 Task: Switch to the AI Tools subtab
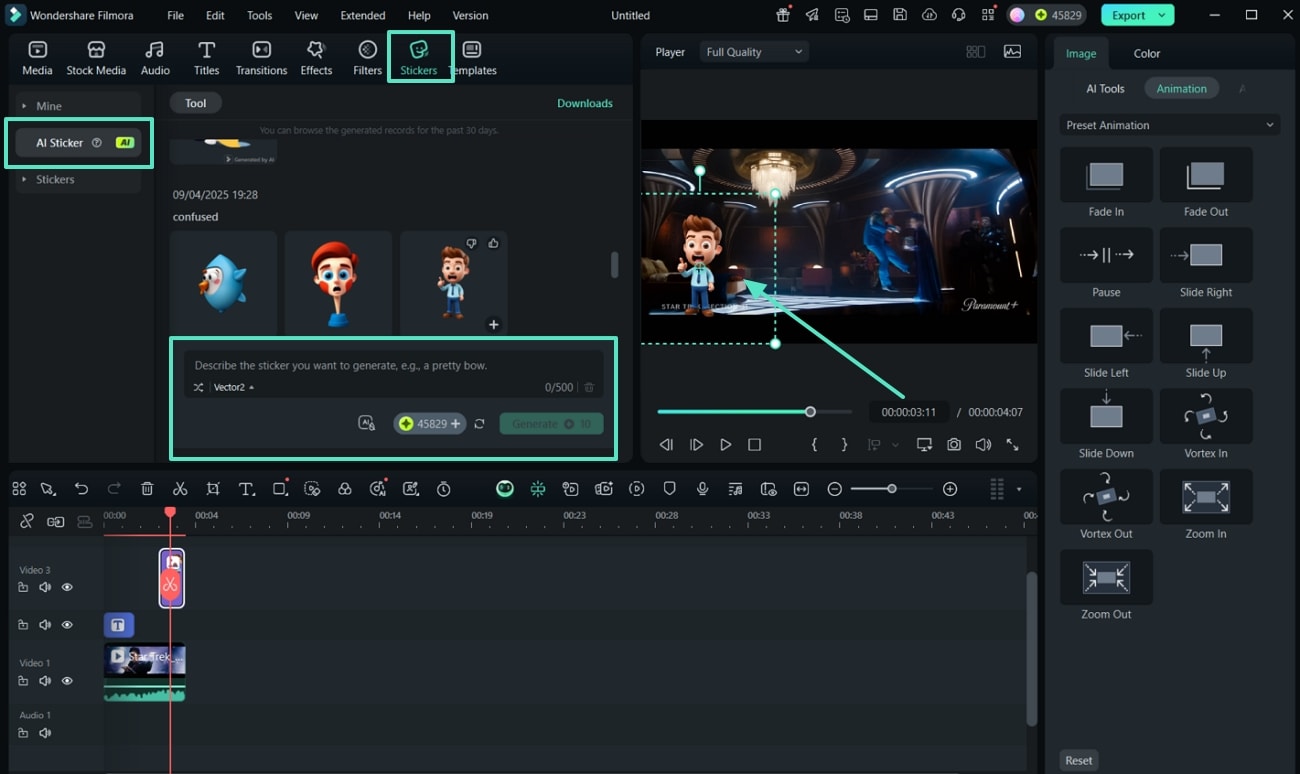tap(1105, 88)
